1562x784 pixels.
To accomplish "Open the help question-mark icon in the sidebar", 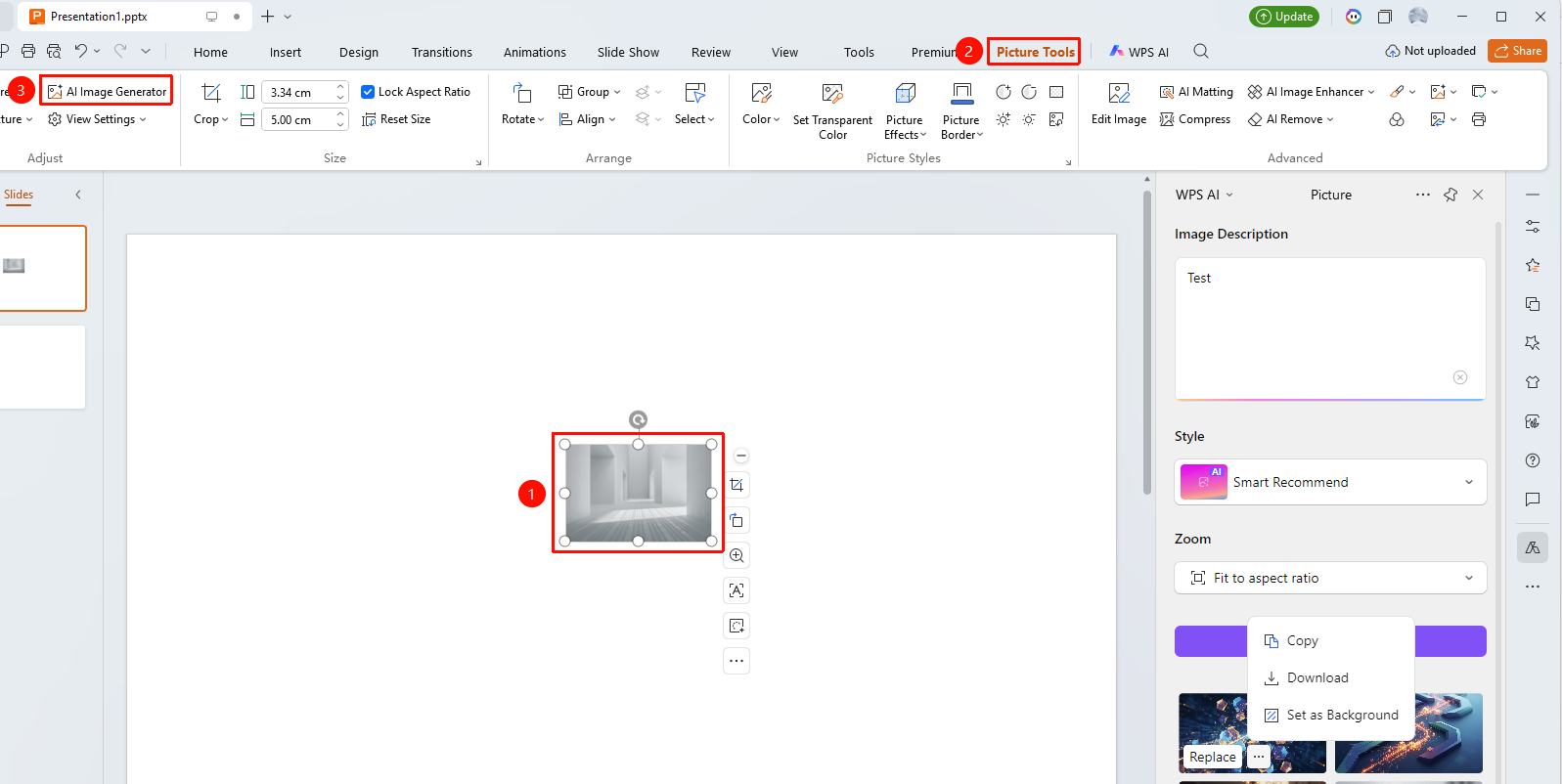I will click(1533, 460).
